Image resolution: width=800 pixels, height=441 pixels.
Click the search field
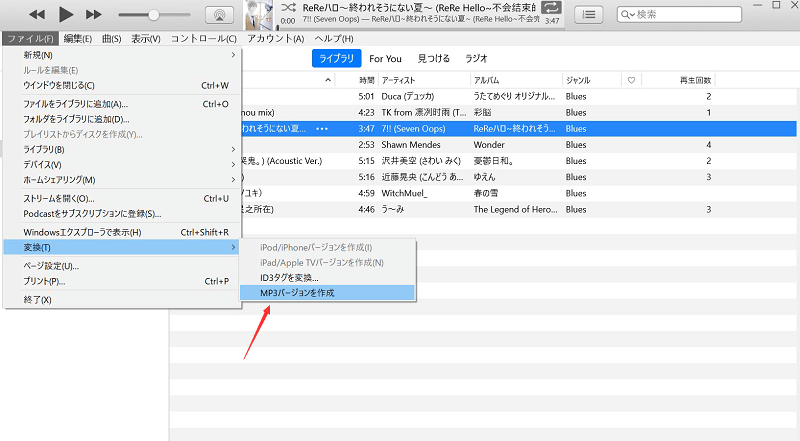tap(679, 14)
